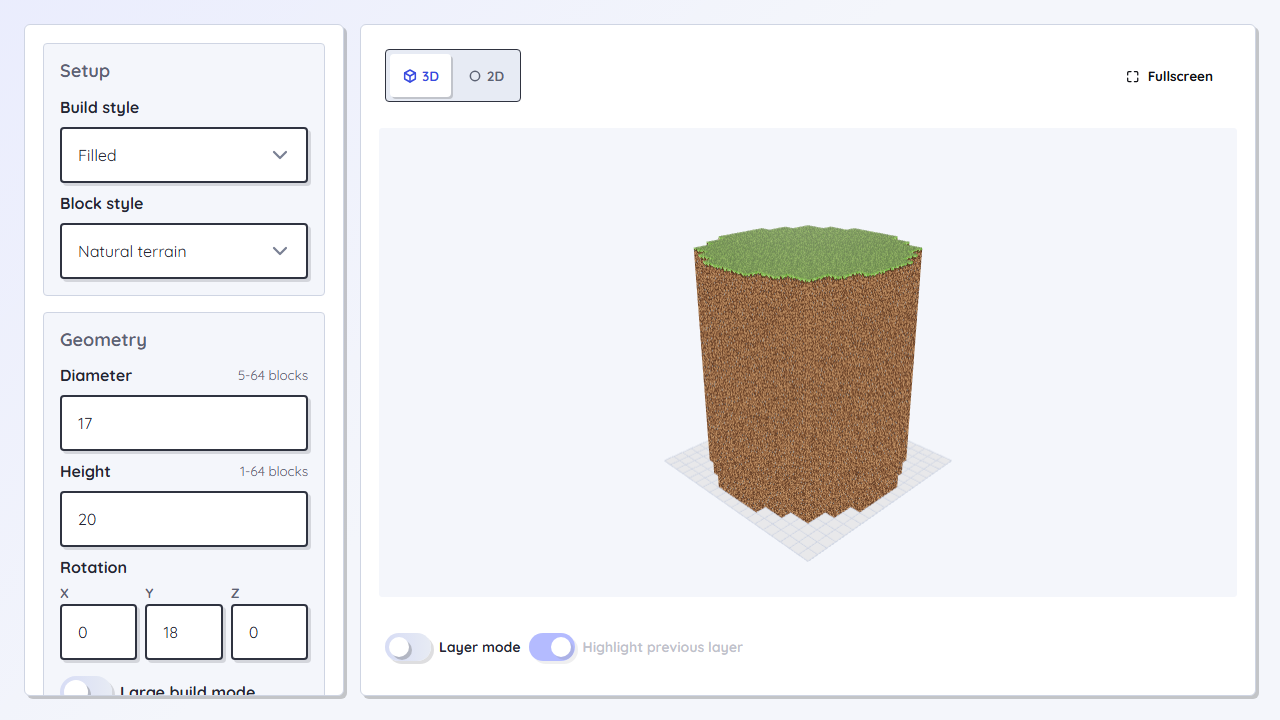1280x720 pixels.
Task: Open the Natural terrain block style dropdown
Action: coord(184,251)
